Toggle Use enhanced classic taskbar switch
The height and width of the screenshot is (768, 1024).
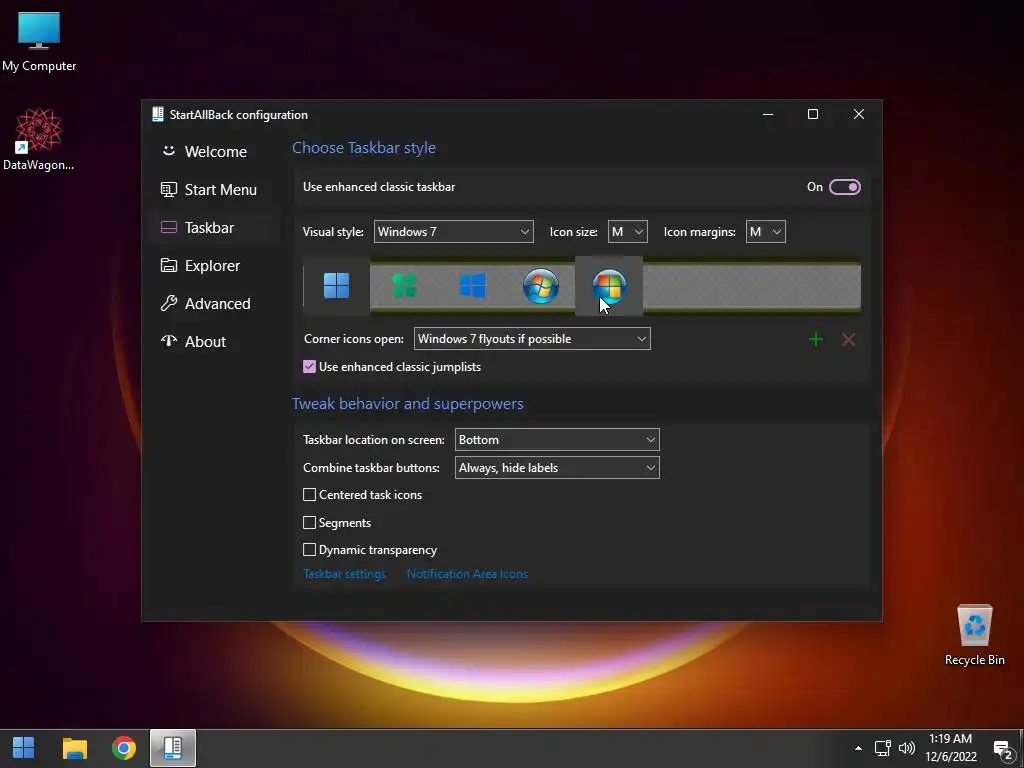pyautogui.click(x=844, y=187)
